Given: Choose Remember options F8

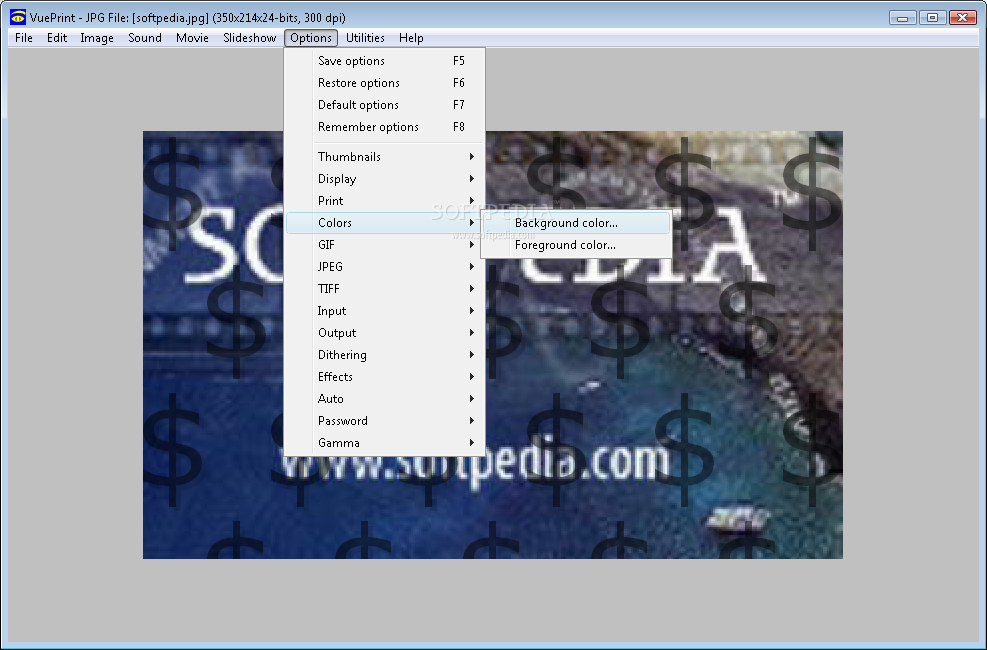Looking at the screenshot, I should [385, 127].
